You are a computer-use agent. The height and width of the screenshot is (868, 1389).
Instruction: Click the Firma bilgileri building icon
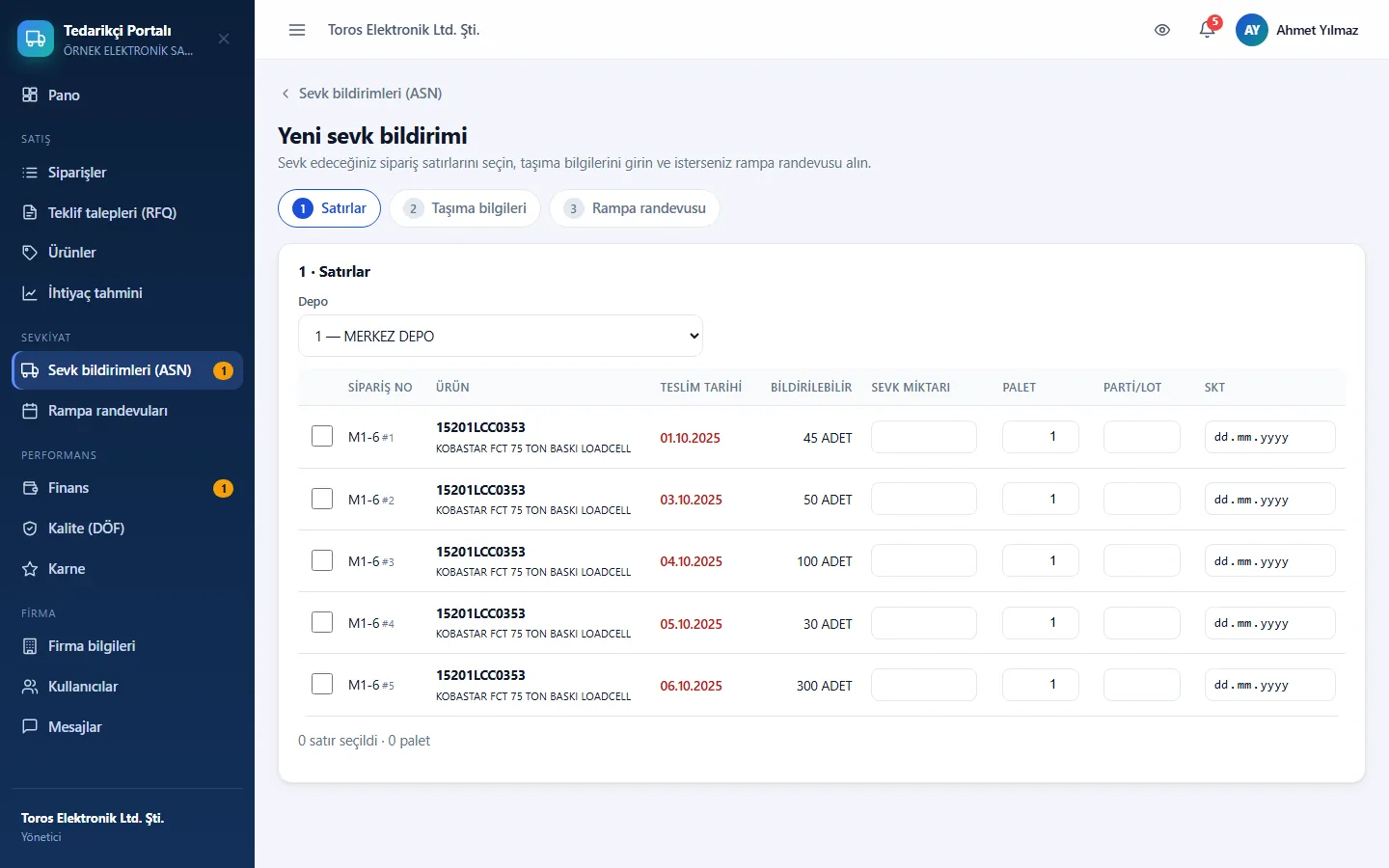(30, 646)
